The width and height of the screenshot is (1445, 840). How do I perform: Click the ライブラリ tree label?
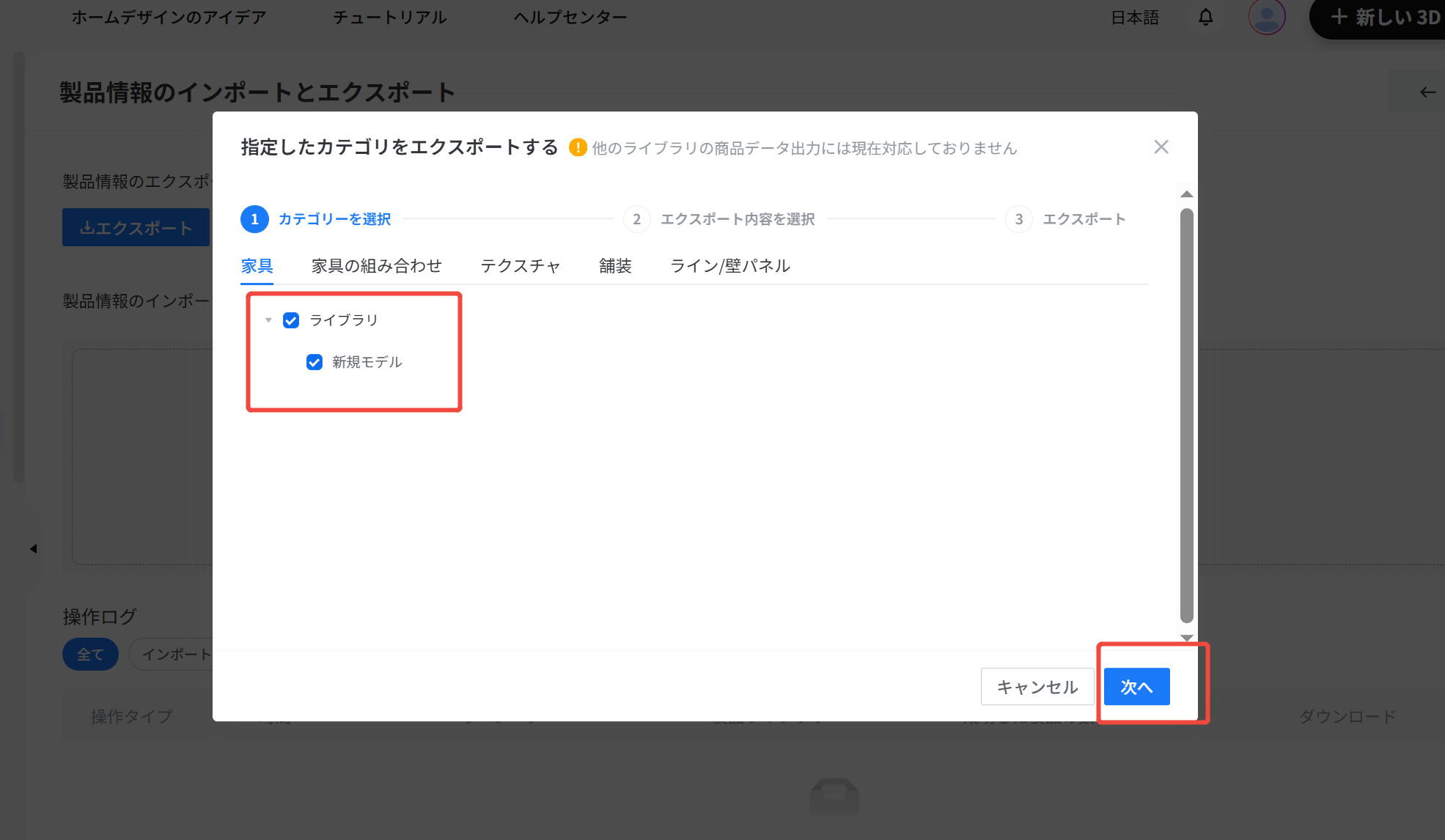[344, 320]
